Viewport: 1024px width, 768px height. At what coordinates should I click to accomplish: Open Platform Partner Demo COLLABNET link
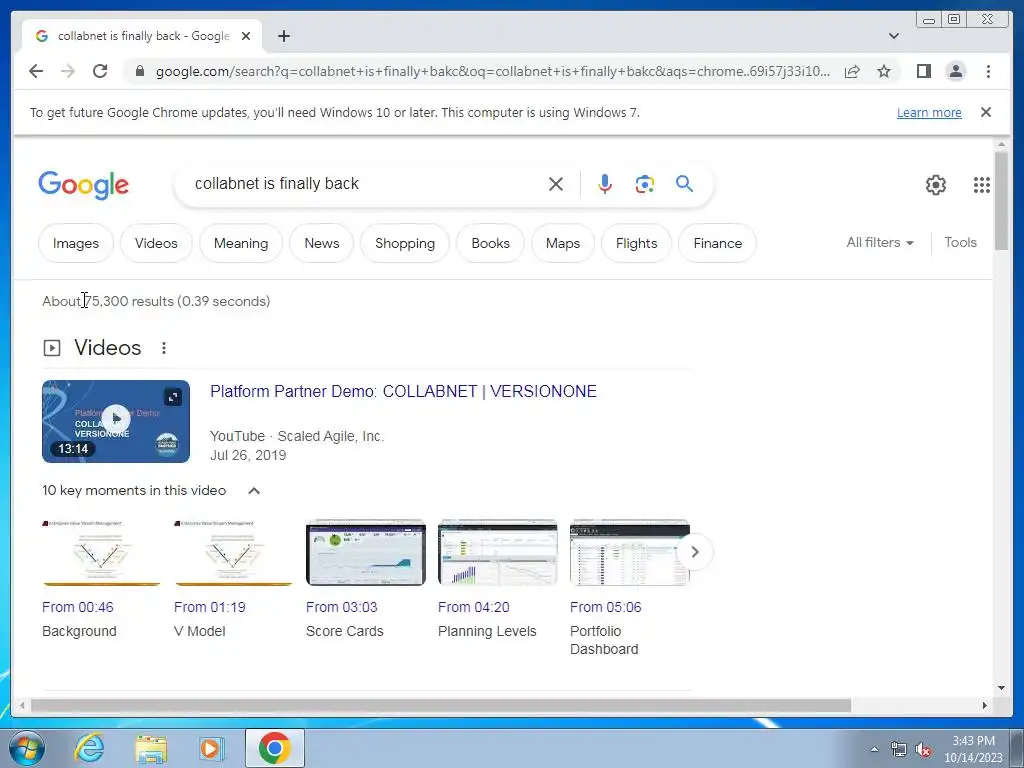403,391
